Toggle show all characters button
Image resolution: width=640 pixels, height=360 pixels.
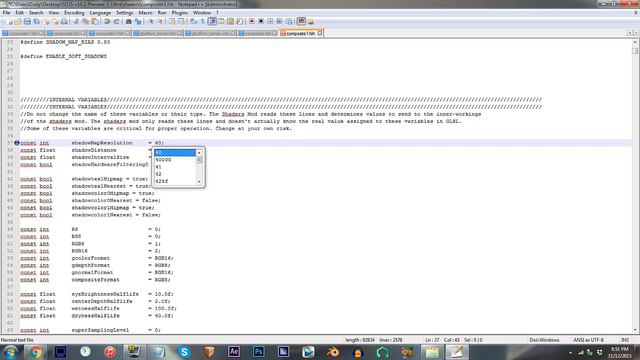click(202, 21)
